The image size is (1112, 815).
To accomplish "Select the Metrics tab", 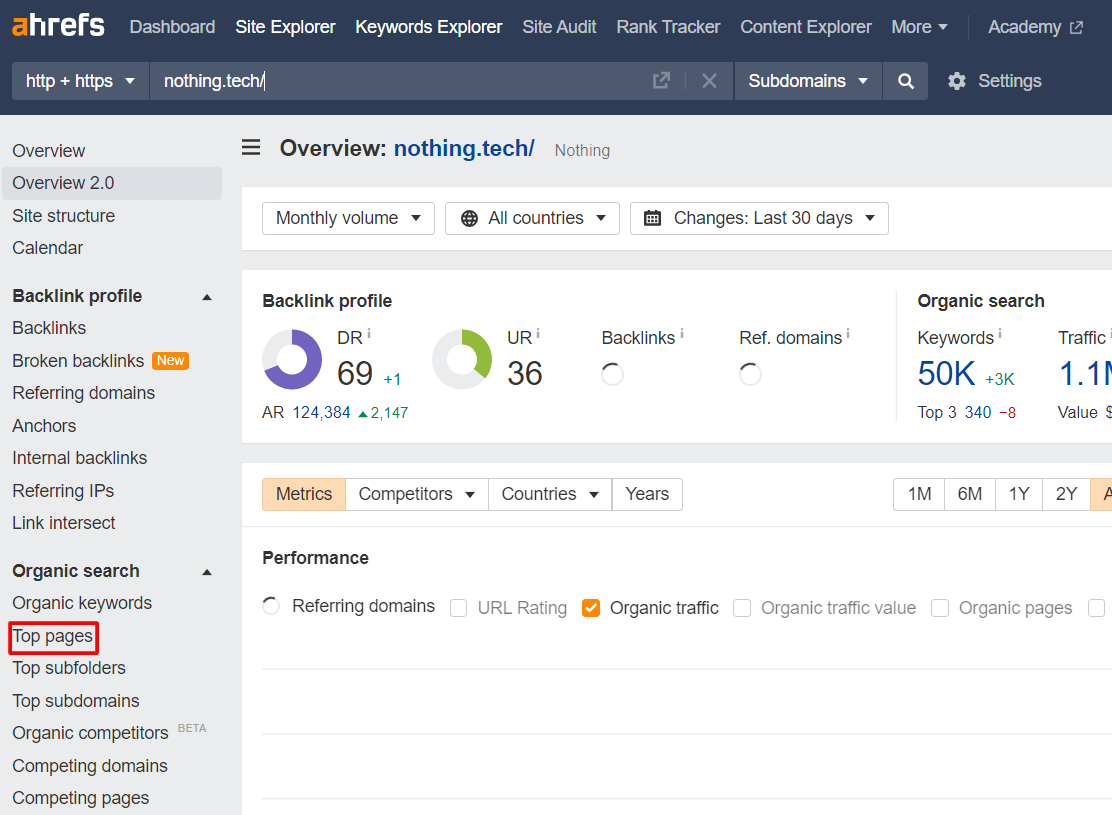I will [x=304, y=494].
